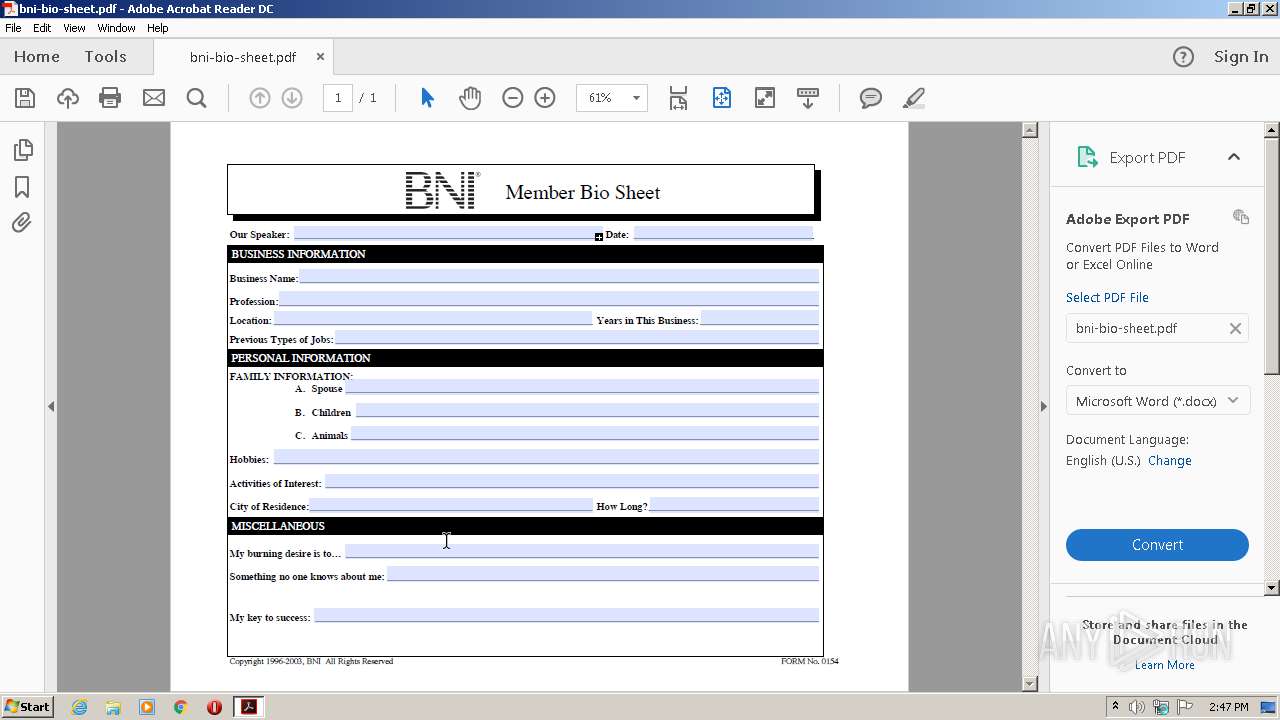
Task: Select the Highlight pen tool
Action: pos(913,98)
